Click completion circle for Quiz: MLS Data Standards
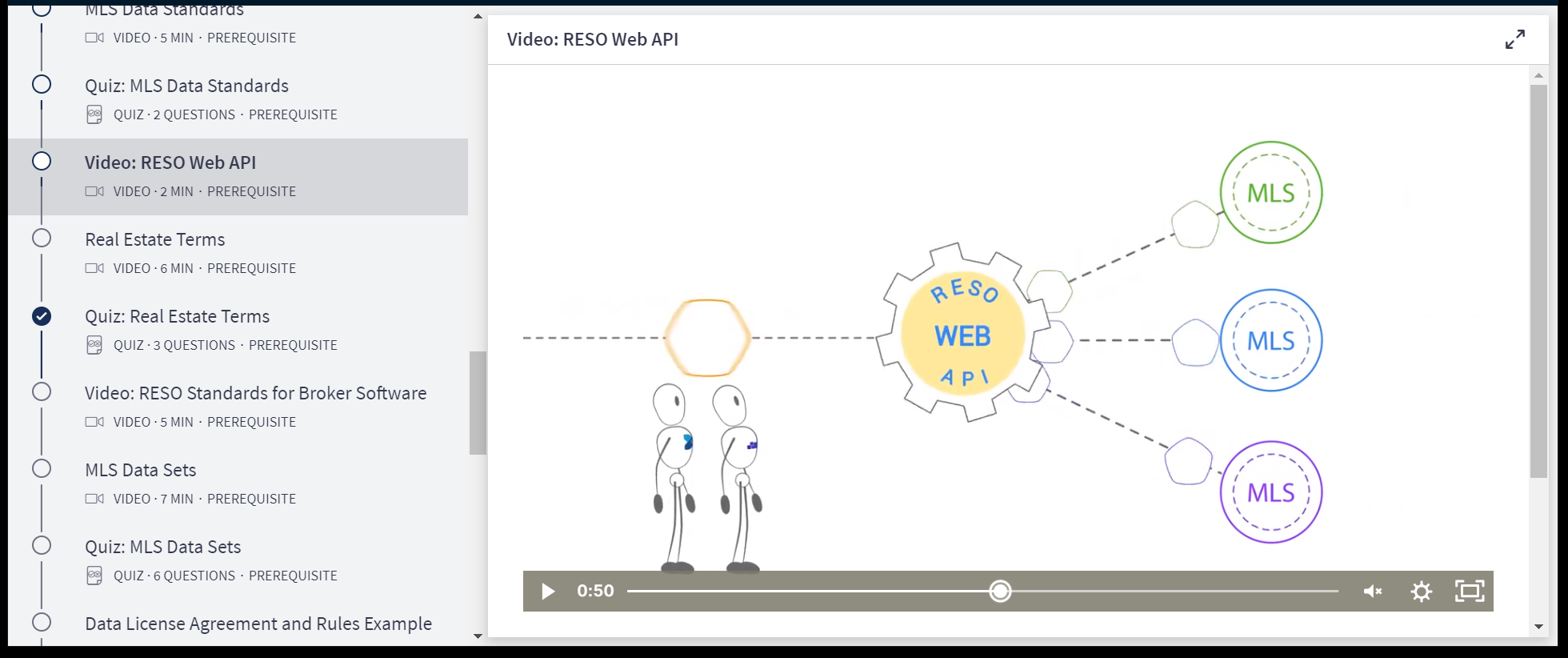Viewport: 1568px width, 658px height. pos(42,84)
